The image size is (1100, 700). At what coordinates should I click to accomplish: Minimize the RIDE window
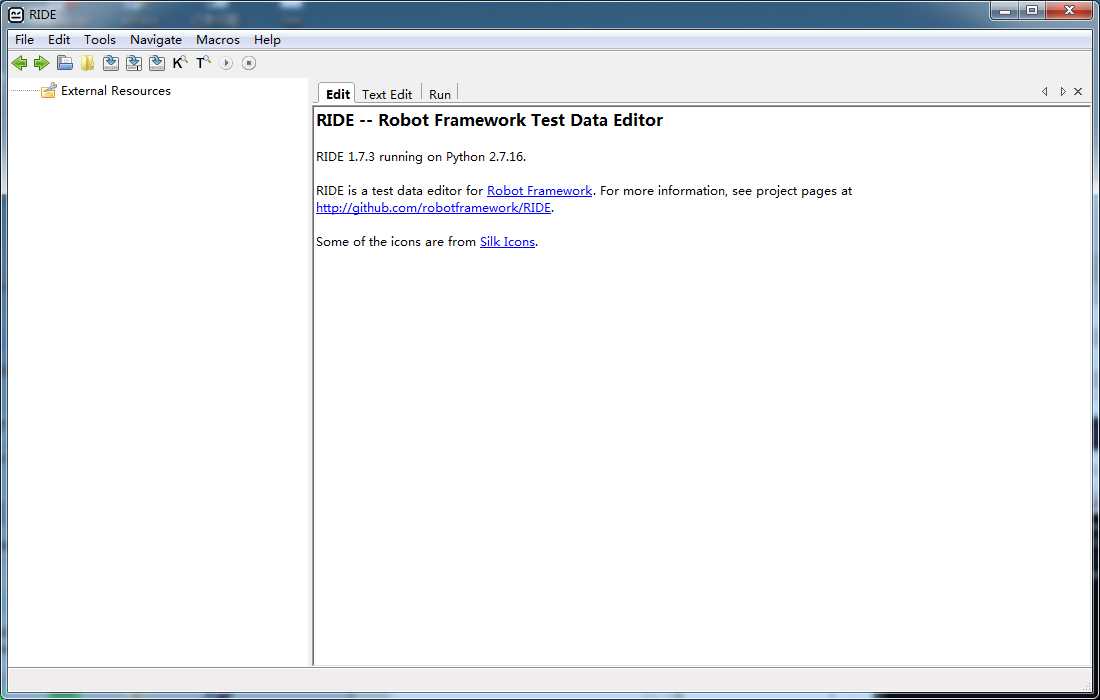coord(1005,11)
